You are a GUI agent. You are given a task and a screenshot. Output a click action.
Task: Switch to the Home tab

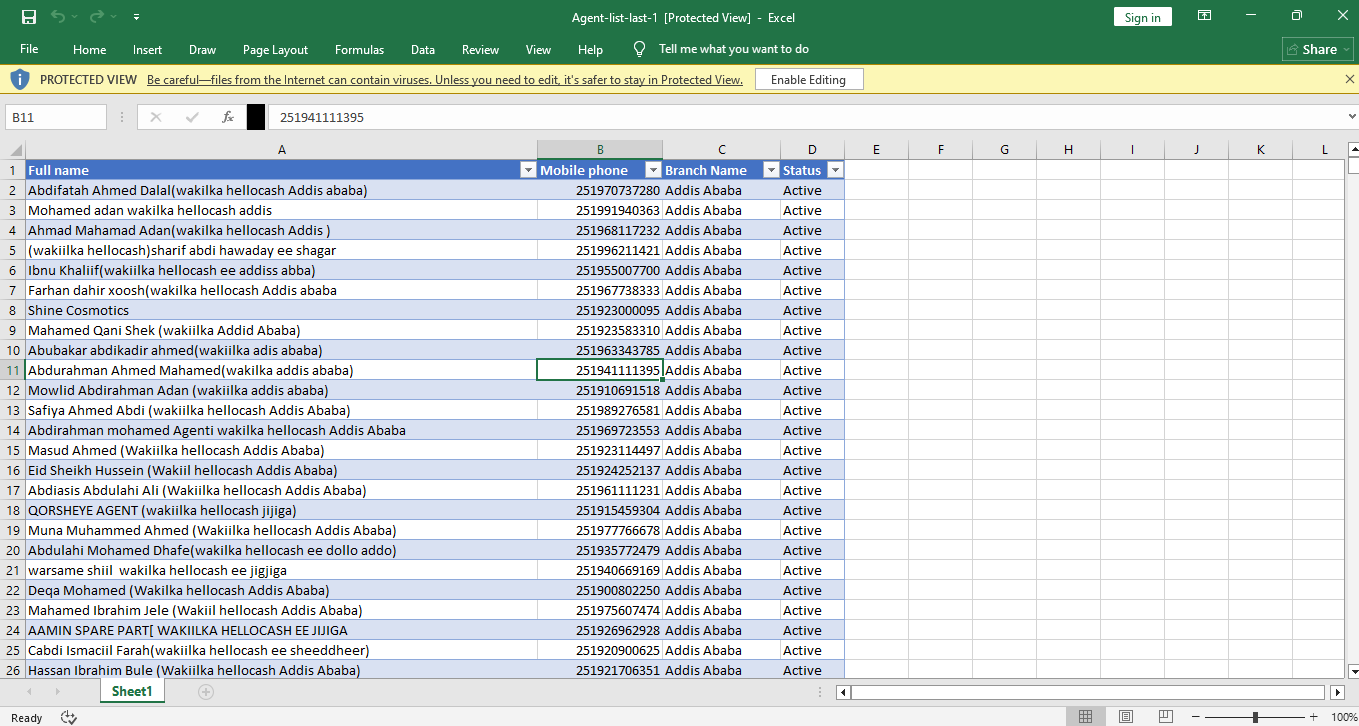tap(89, 50)
